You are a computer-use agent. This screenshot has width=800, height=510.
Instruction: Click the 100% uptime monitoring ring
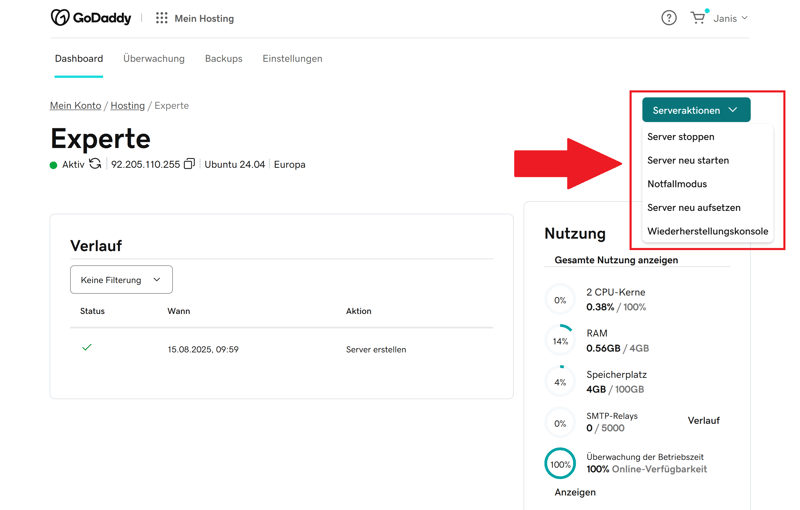(x=560, y=464)
